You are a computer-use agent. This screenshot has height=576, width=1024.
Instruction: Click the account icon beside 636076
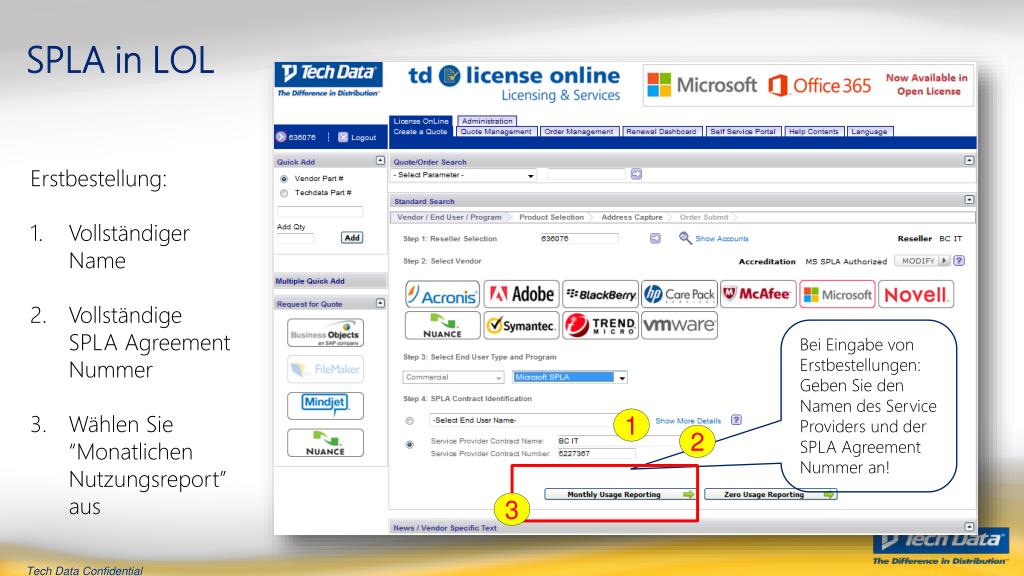281,137
